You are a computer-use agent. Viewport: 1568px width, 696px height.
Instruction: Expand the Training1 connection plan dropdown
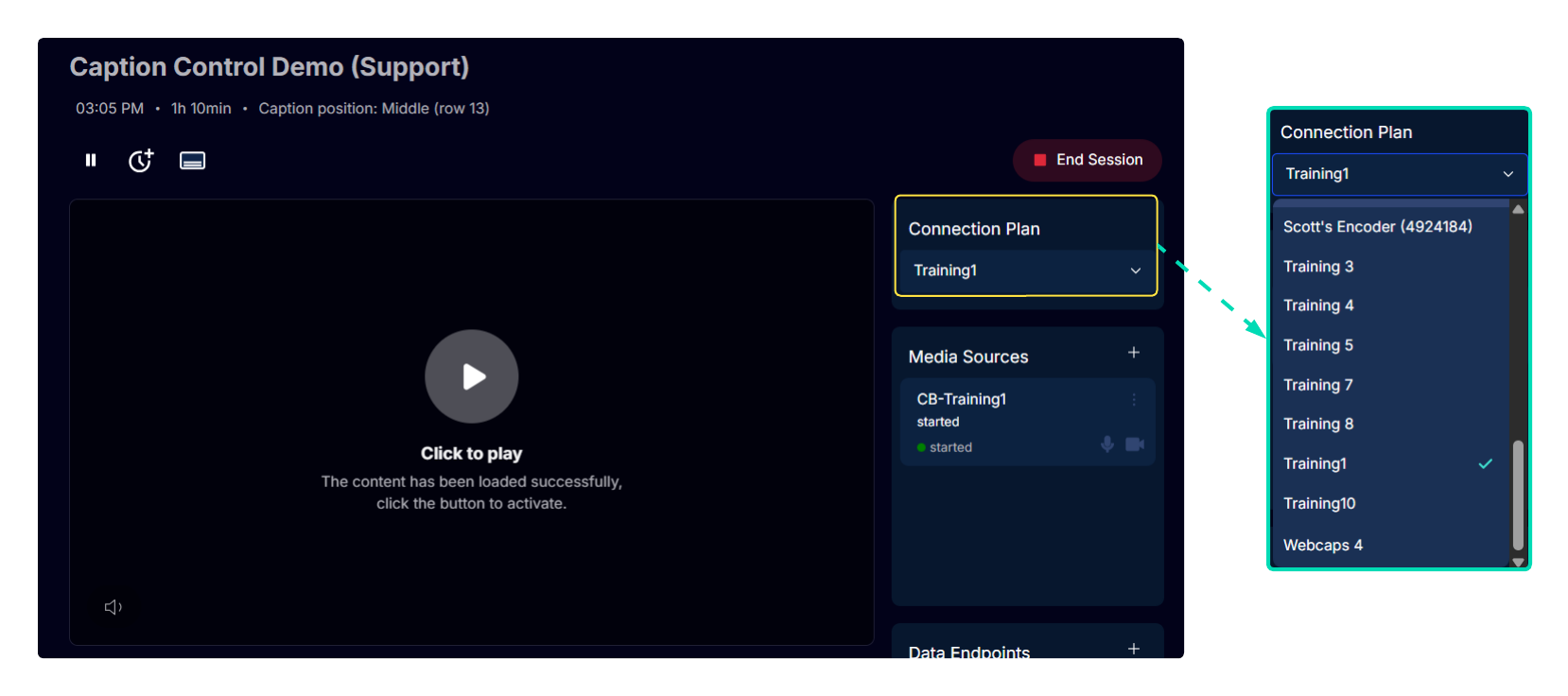coord(1026,270)
